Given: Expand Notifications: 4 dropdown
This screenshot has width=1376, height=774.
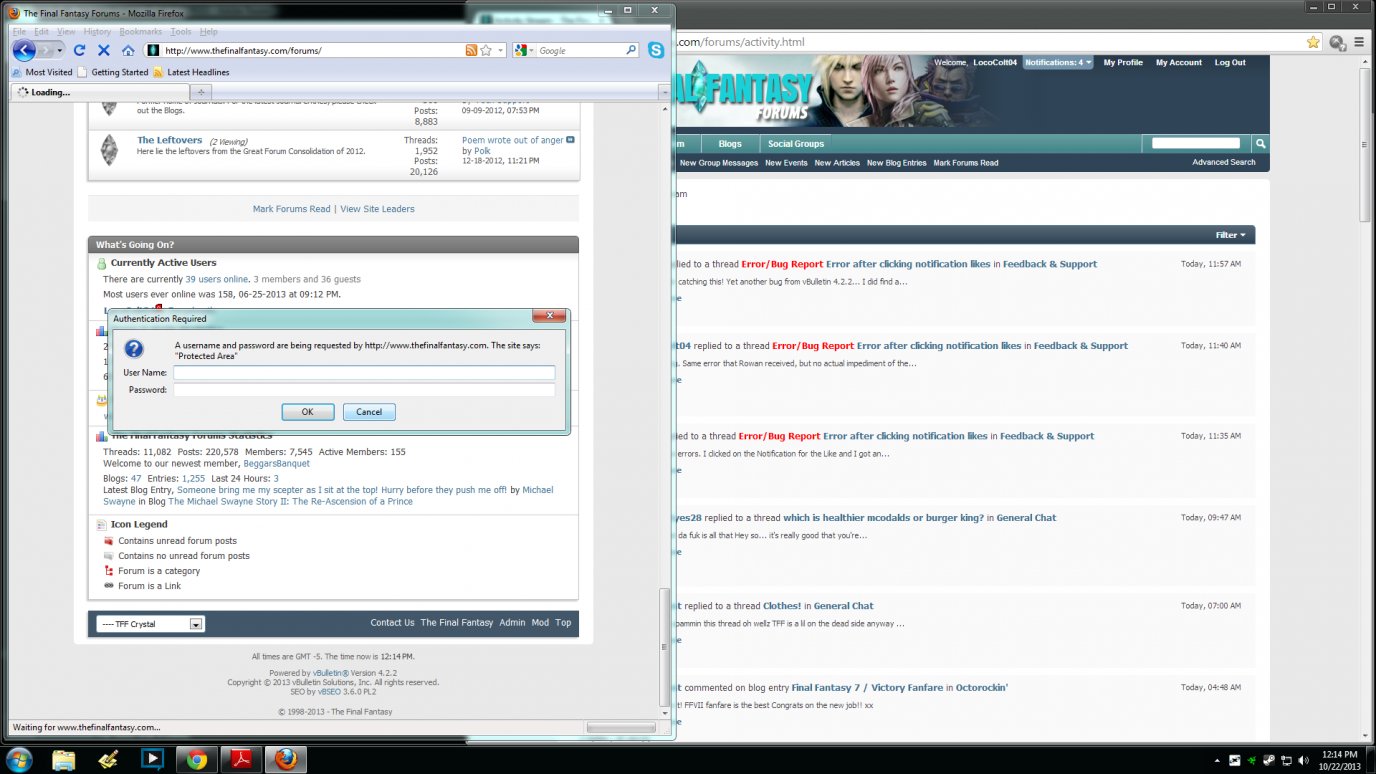Looking at the screenshot, I should (1057, 63).
